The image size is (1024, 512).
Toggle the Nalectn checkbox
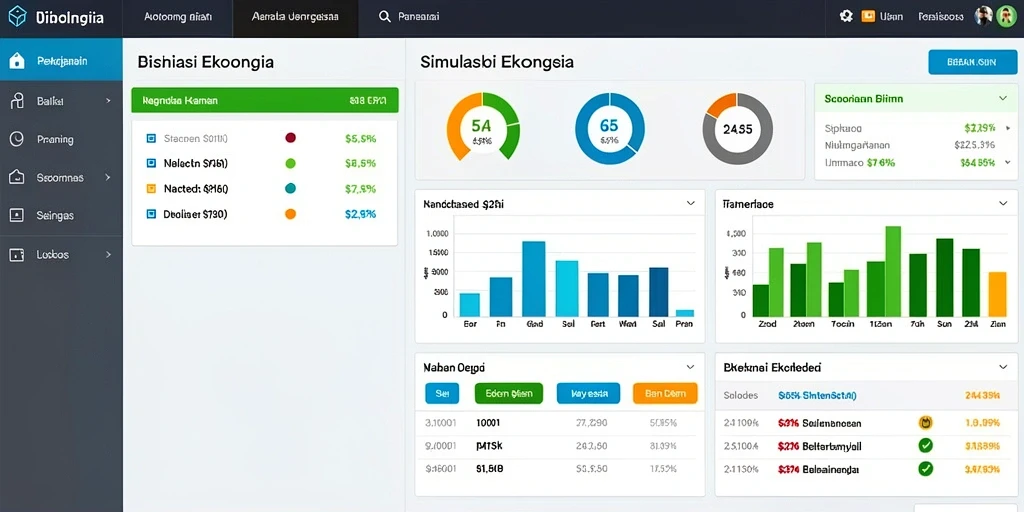[x=152, y=163]
